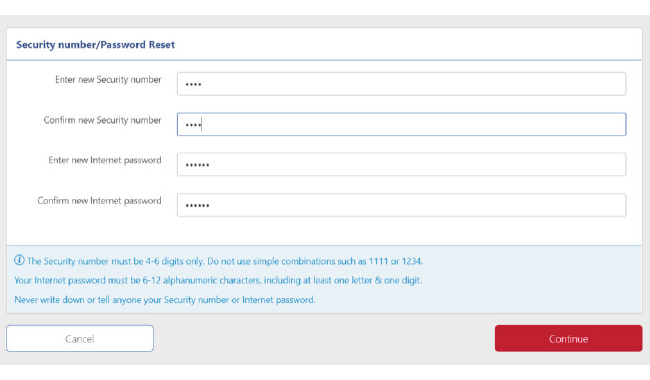This screenshot has width=650, height=380.
Task: Click the 'Security number/Password Reset' heading
Action: 95,45
